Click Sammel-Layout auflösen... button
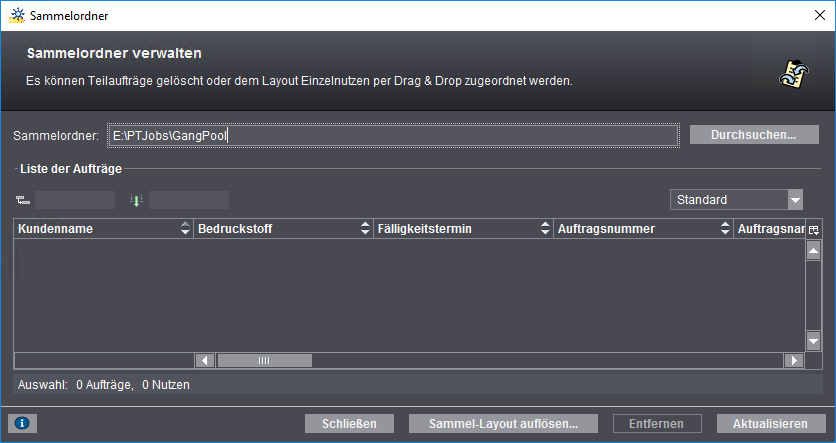This screenshot has height=443, width=836. (503, 424)
